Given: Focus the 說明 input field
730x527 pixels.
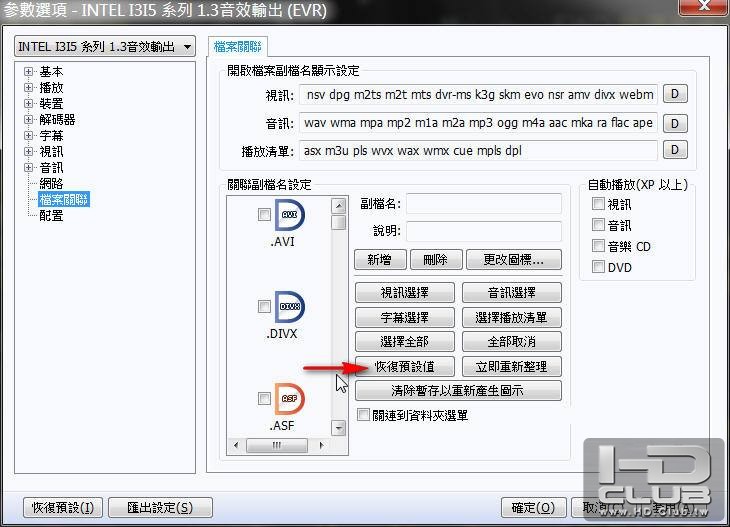Looking at the screenshot, I should (x=484, y=231).
